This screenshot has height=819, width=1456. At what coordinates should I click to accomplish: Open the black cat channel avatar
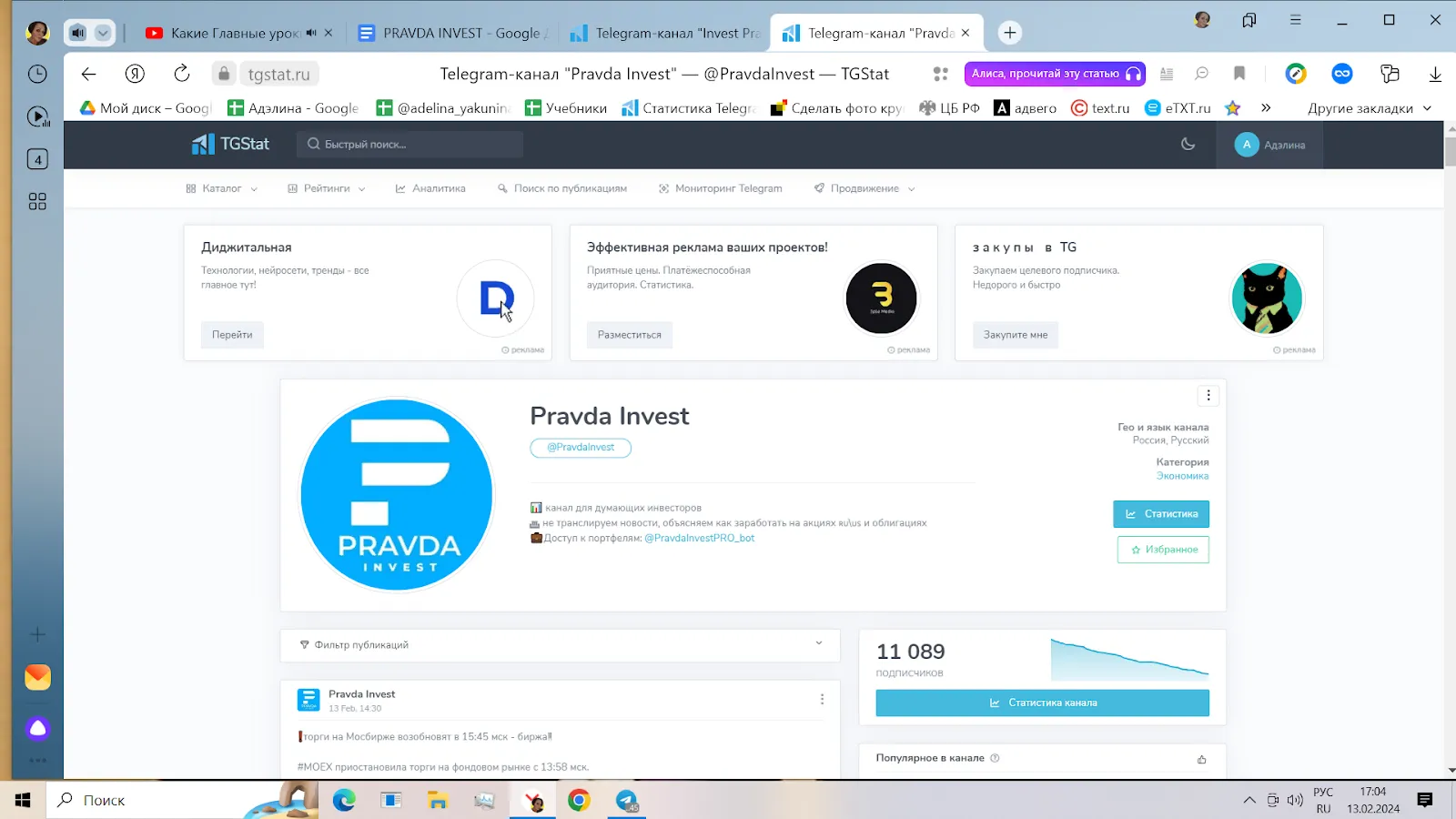[x=1267, y=298]
